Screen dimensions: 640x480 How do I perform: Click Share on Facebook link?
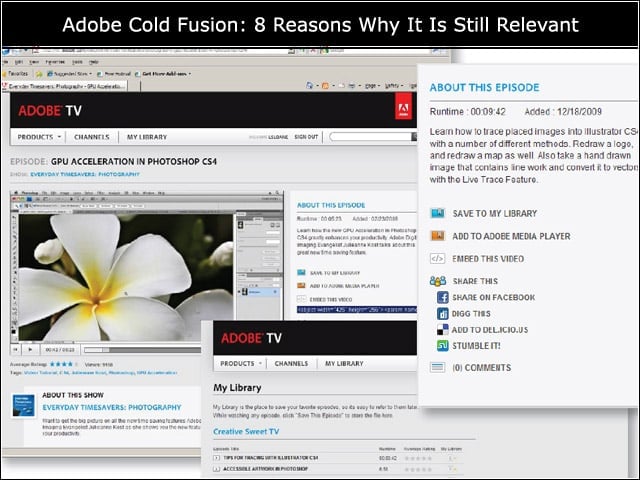[493, 297]
